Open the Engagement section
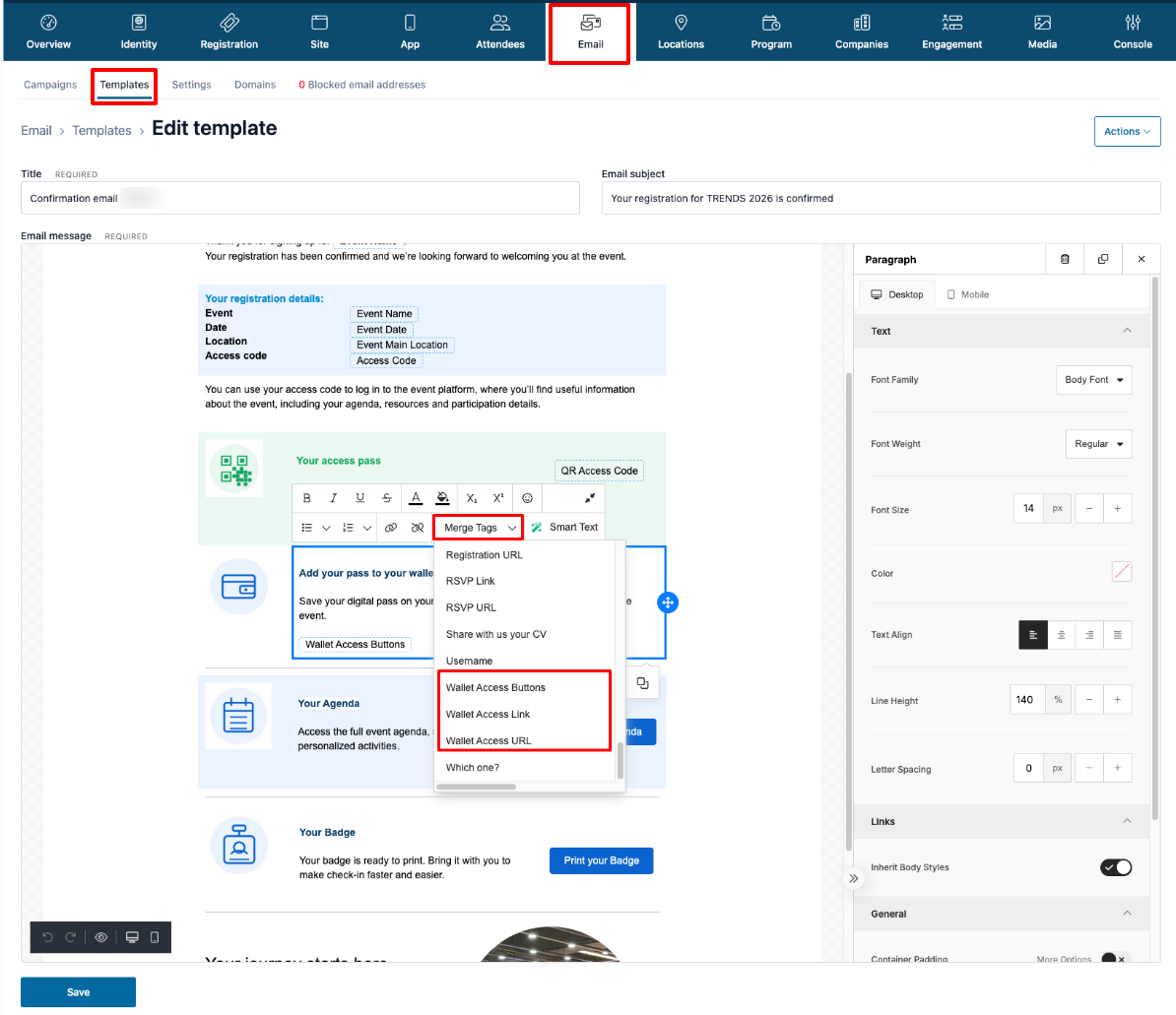 pyautogui.click(x=951, y=32)
